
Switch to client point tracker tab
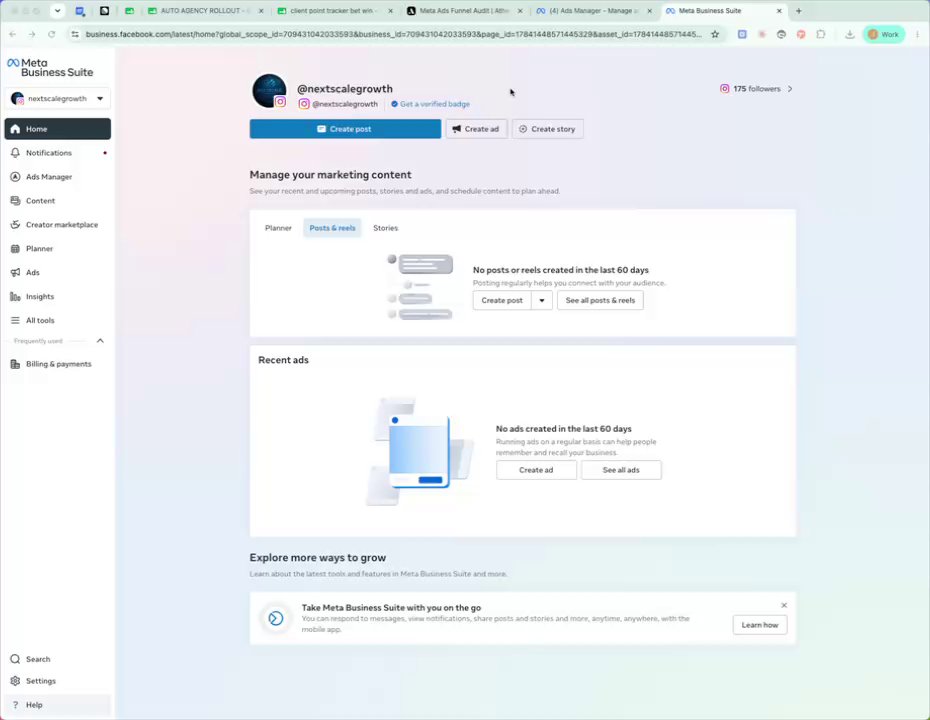point(335,11)
